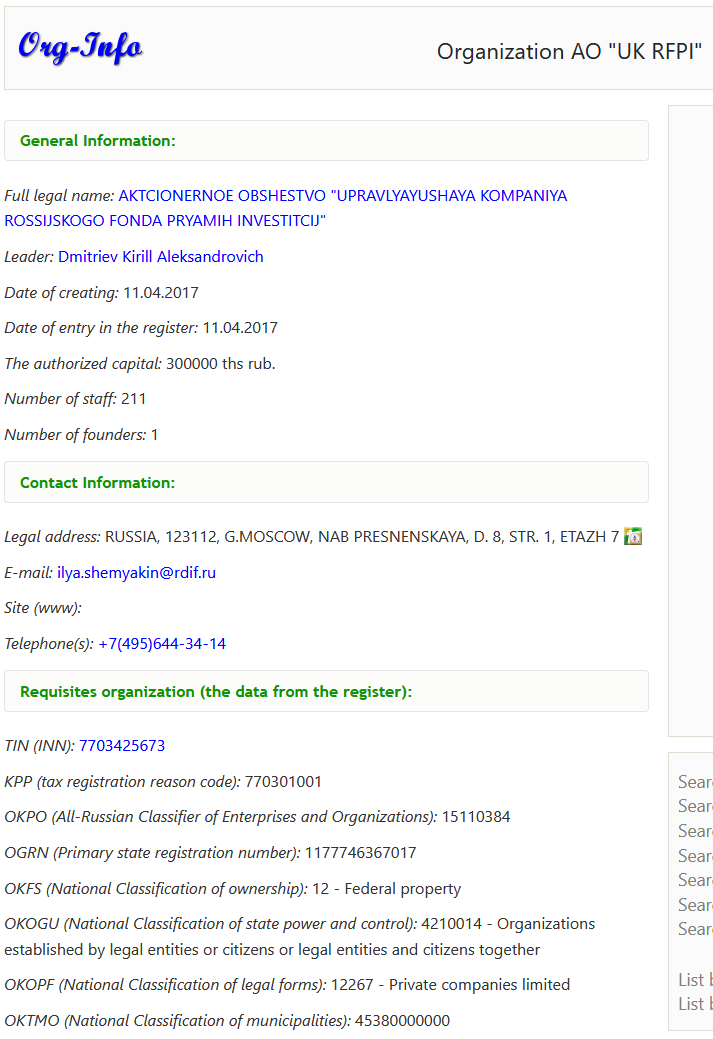Viewport: 713px width, 1039px height.
Task: Click the Org-Info site logo
Action: pos(80,48)
